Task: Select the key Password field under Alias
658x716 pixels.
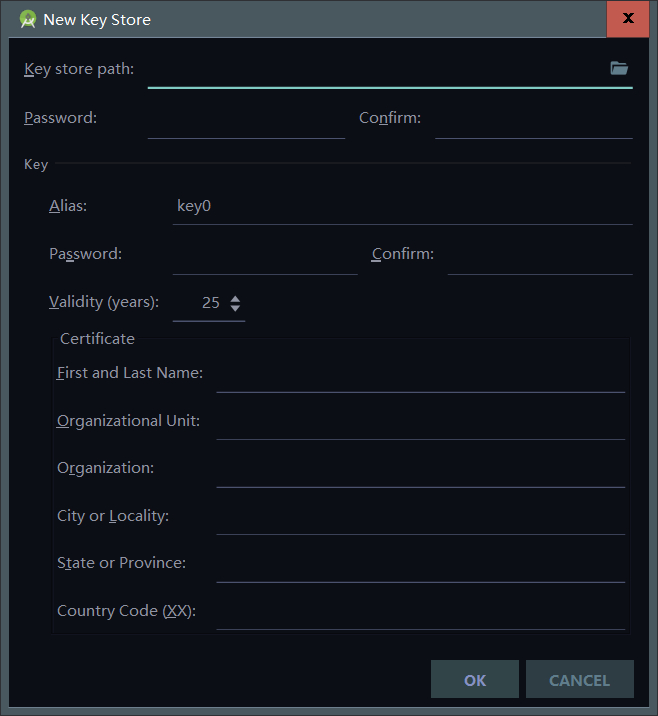Action: point(265,256)
